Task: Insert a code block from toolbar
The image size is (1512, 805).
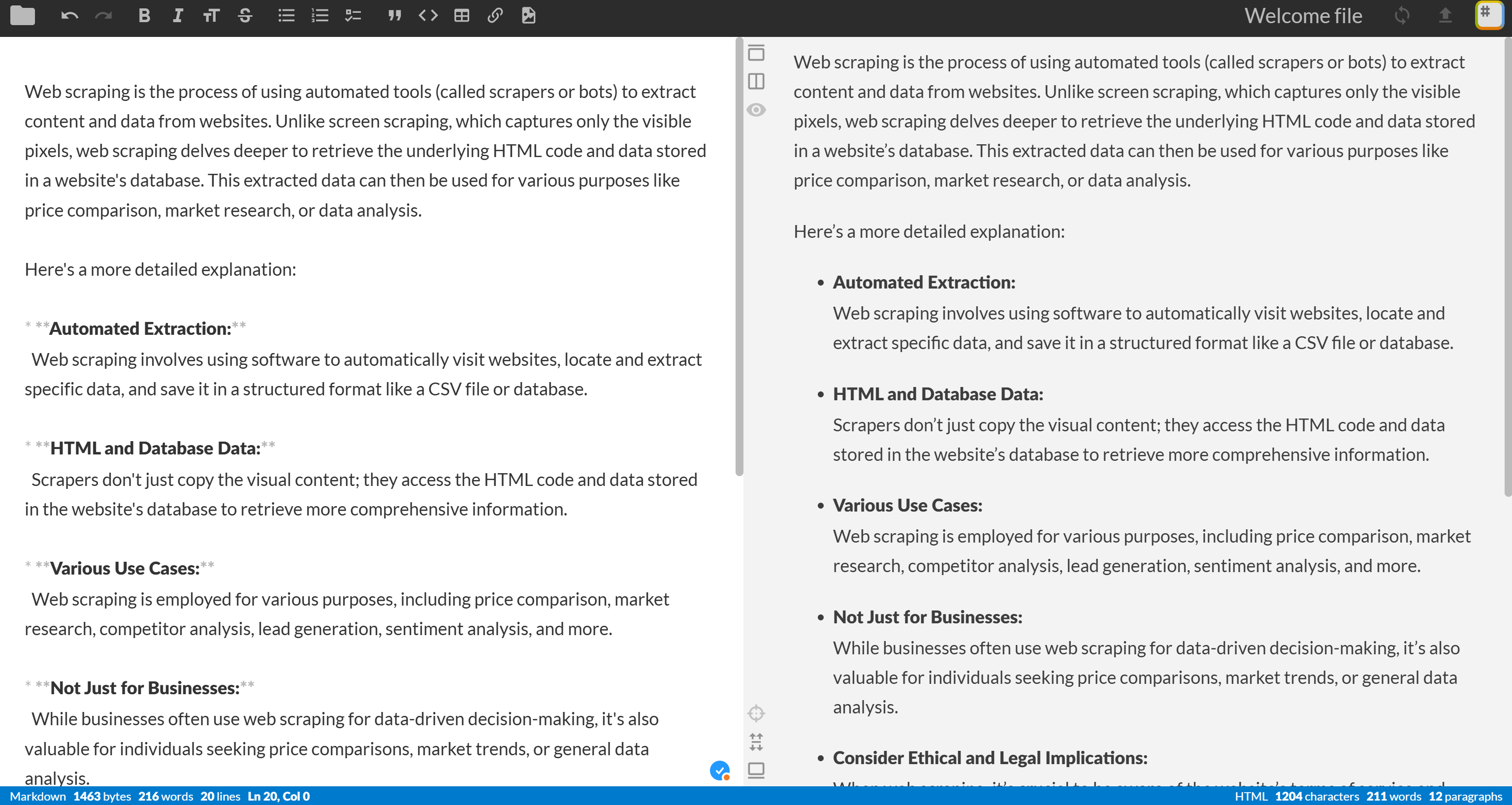Action: (x=428, y=16)
